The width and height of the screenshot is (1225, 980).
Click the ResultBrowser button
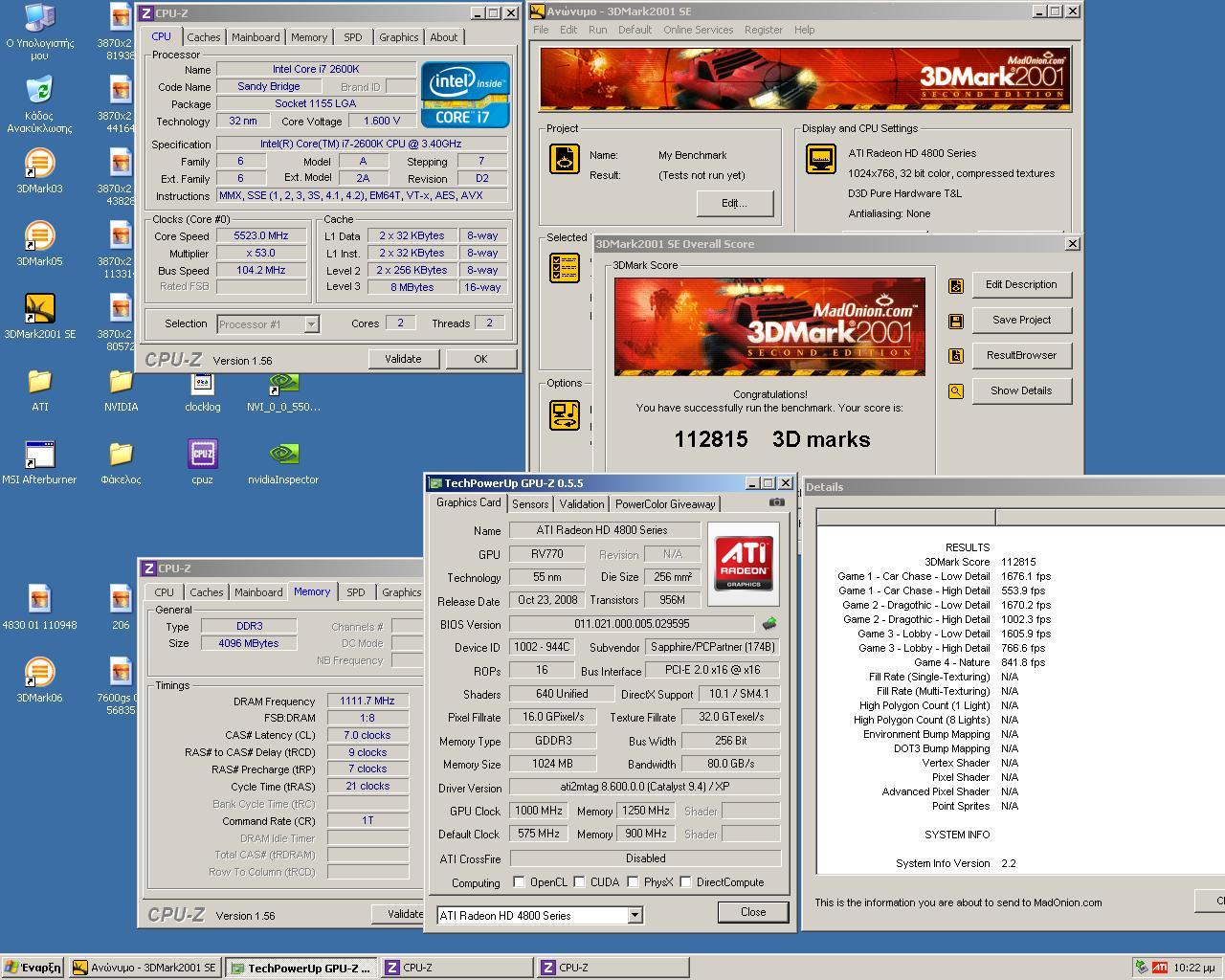point(1021,355)
